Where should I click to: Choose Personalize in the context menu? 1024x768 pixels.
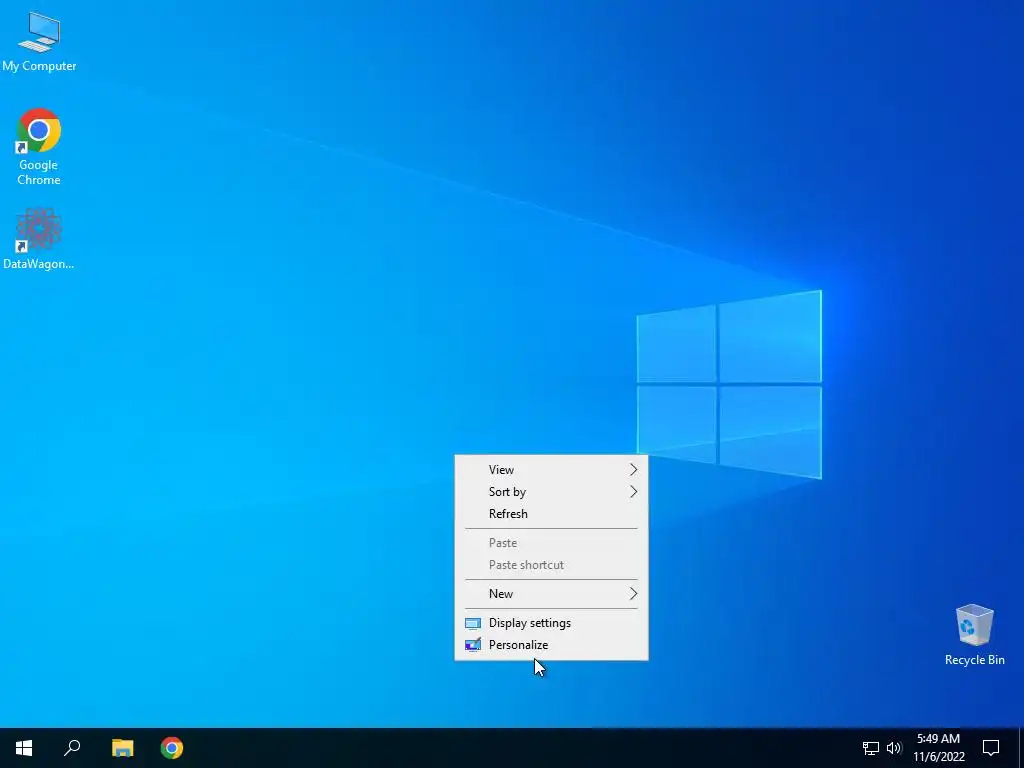(551, 645)
